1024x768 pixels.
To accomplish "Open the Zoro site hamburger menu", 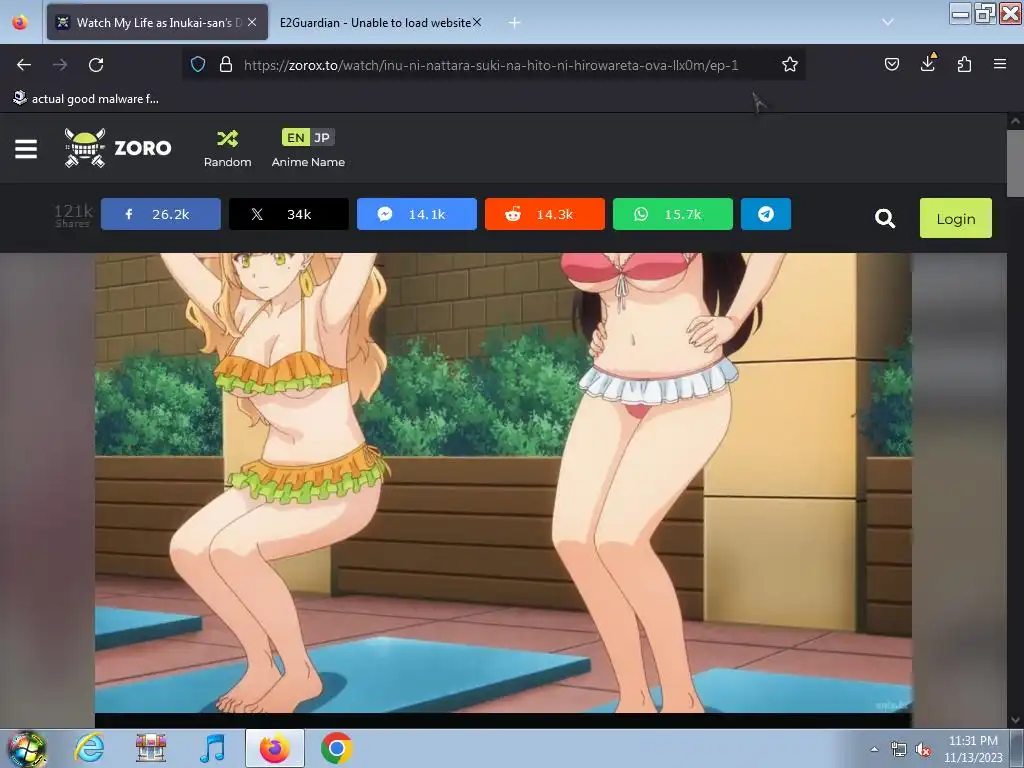I will 26,148.
